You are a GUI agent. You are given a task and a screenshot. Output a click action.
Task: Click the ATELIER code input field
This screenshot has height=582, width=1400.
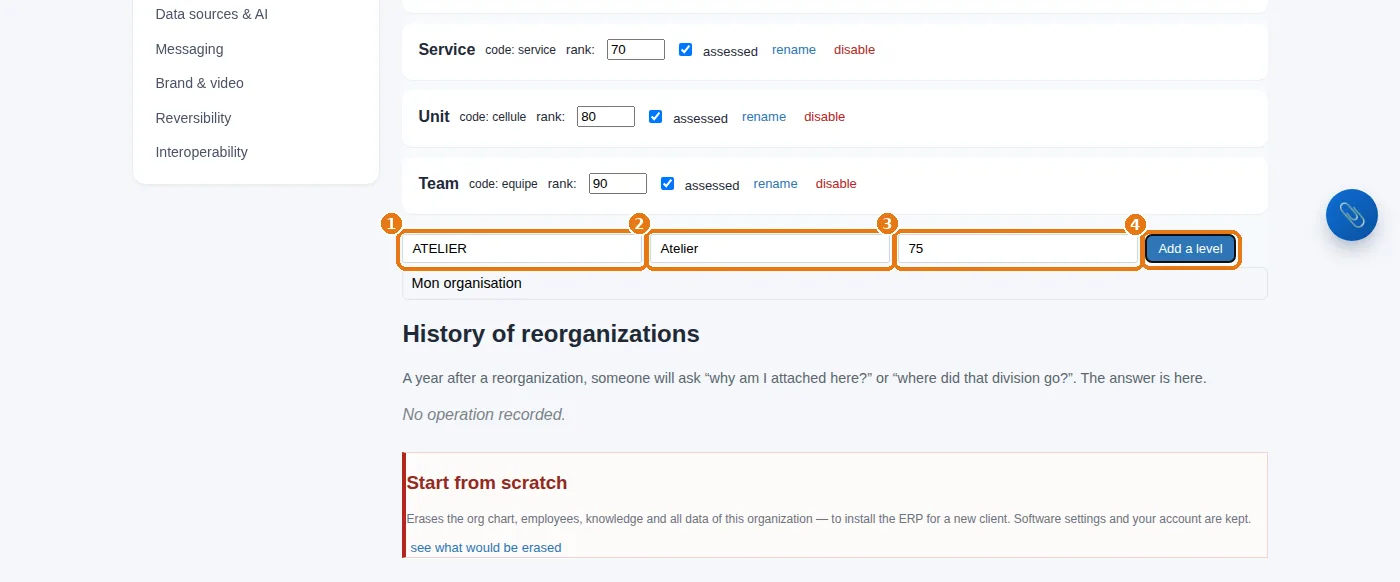522,249
